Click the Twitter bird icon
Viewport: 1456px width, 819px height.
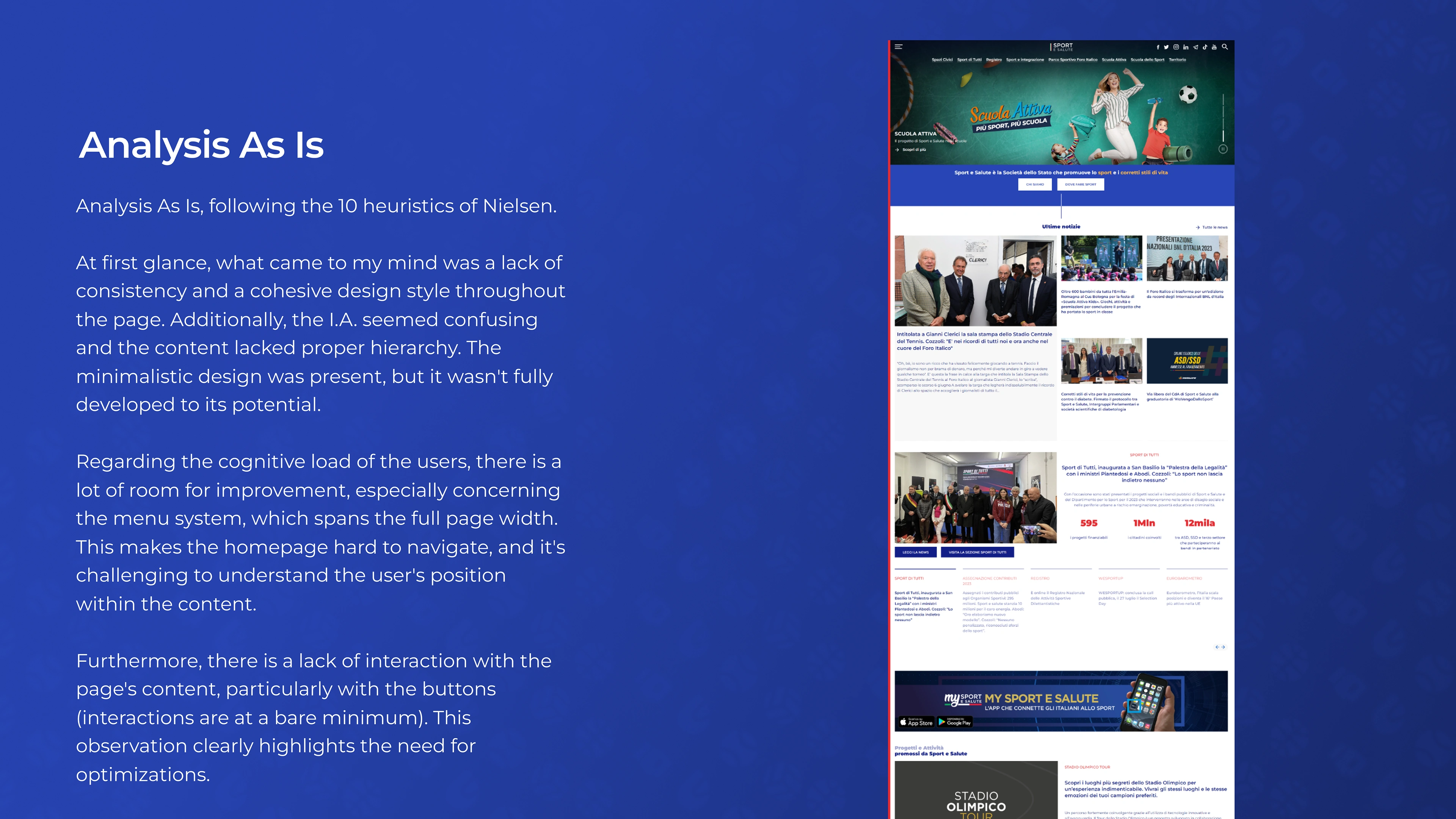coord(1166,47)
